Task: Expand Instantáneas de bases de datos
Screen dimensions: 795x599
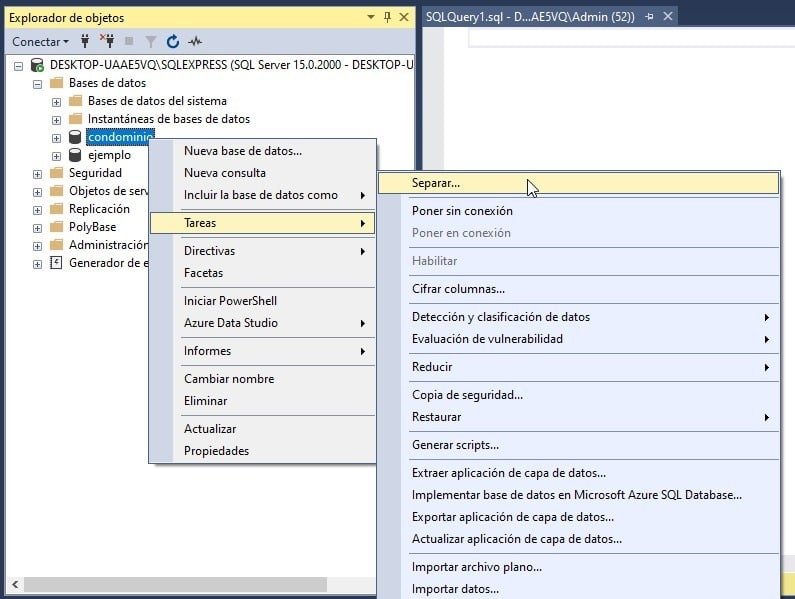Action: click(56, 120)
